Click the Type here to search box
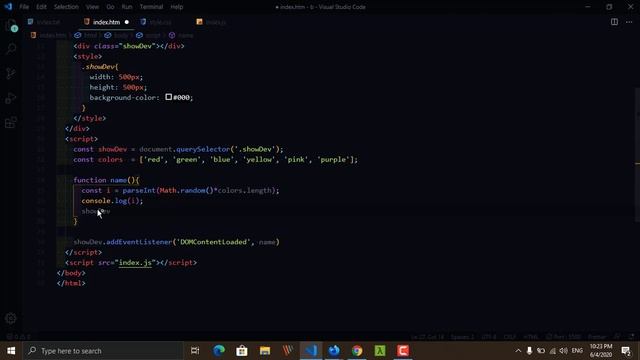 [x=103, y=351]
